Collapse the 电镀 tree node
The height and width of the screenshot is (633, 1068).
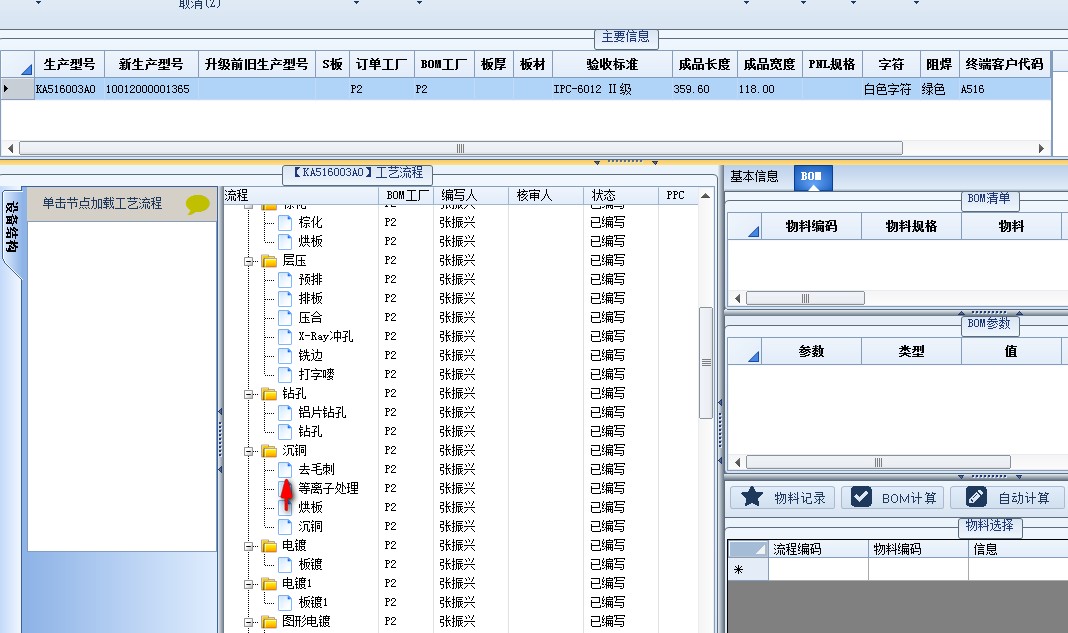(x=249, y=546)
